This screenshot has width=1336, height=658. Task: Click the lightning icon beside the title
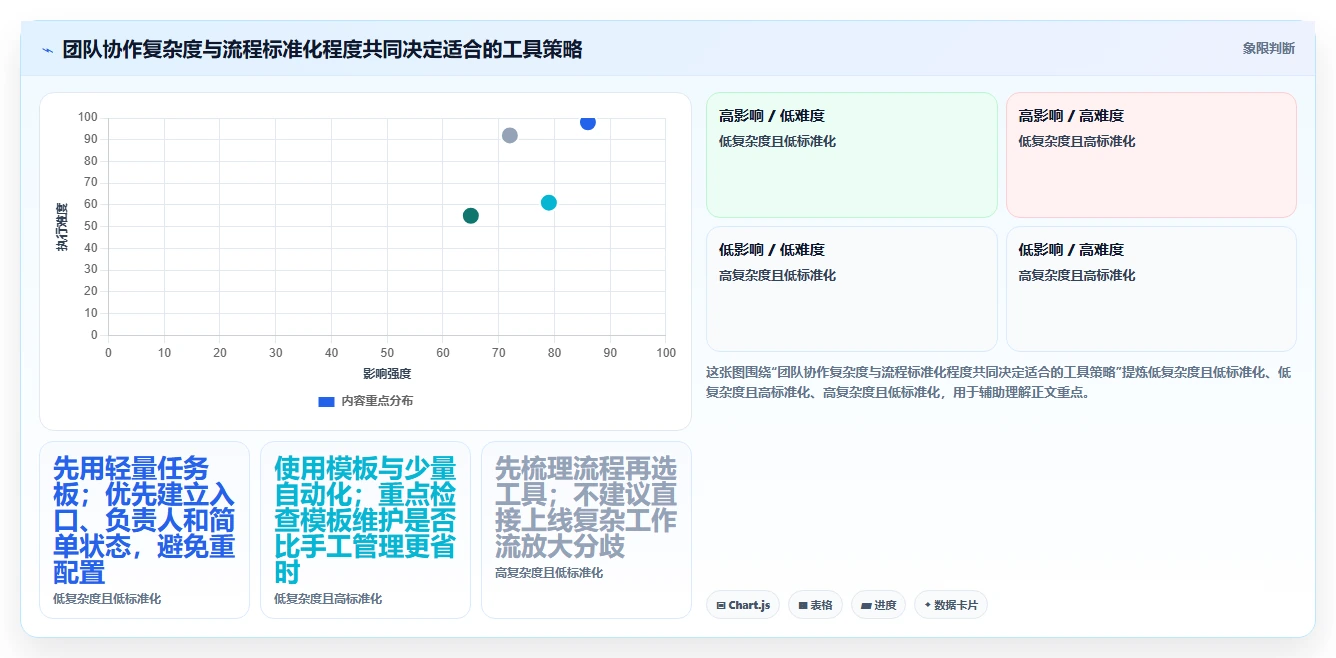coord(47,49)
